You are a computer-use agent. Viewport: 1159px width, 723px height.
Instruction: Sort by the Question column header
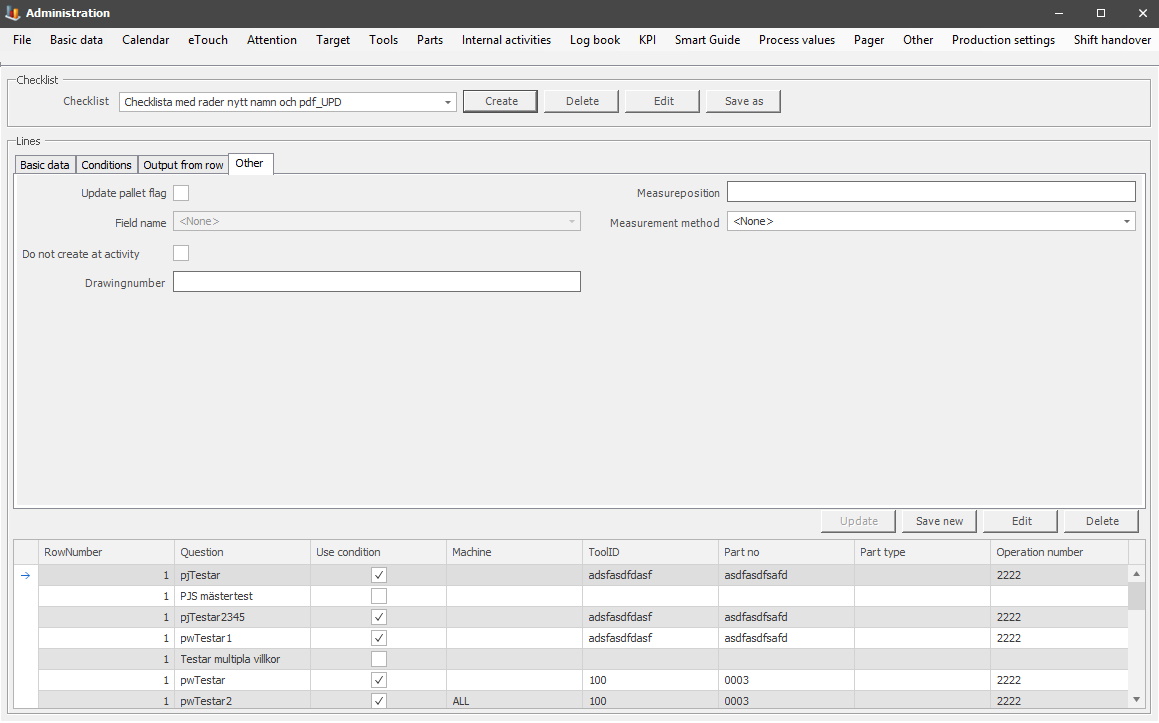tap(241, 552)
